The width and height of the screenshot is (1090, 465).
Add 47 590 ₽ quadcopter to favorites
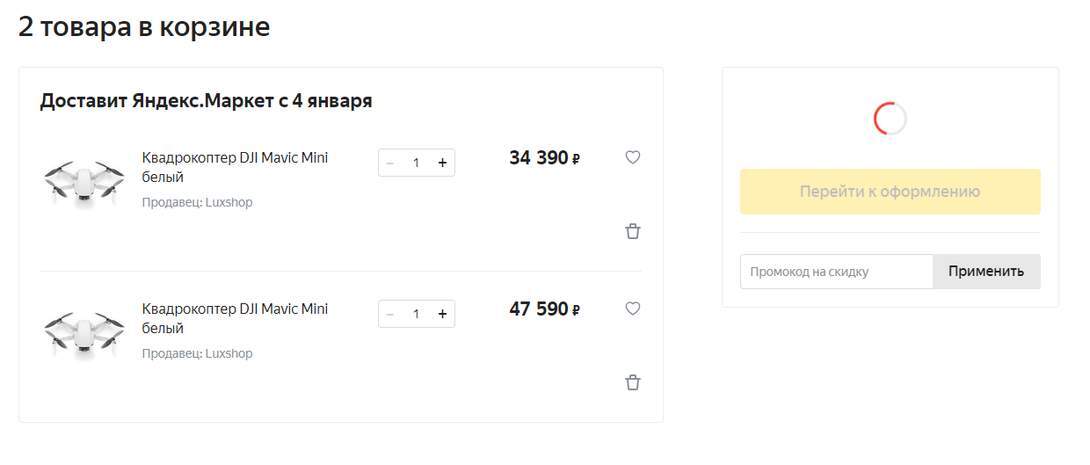pyautogui.click(x=632, y=309)
